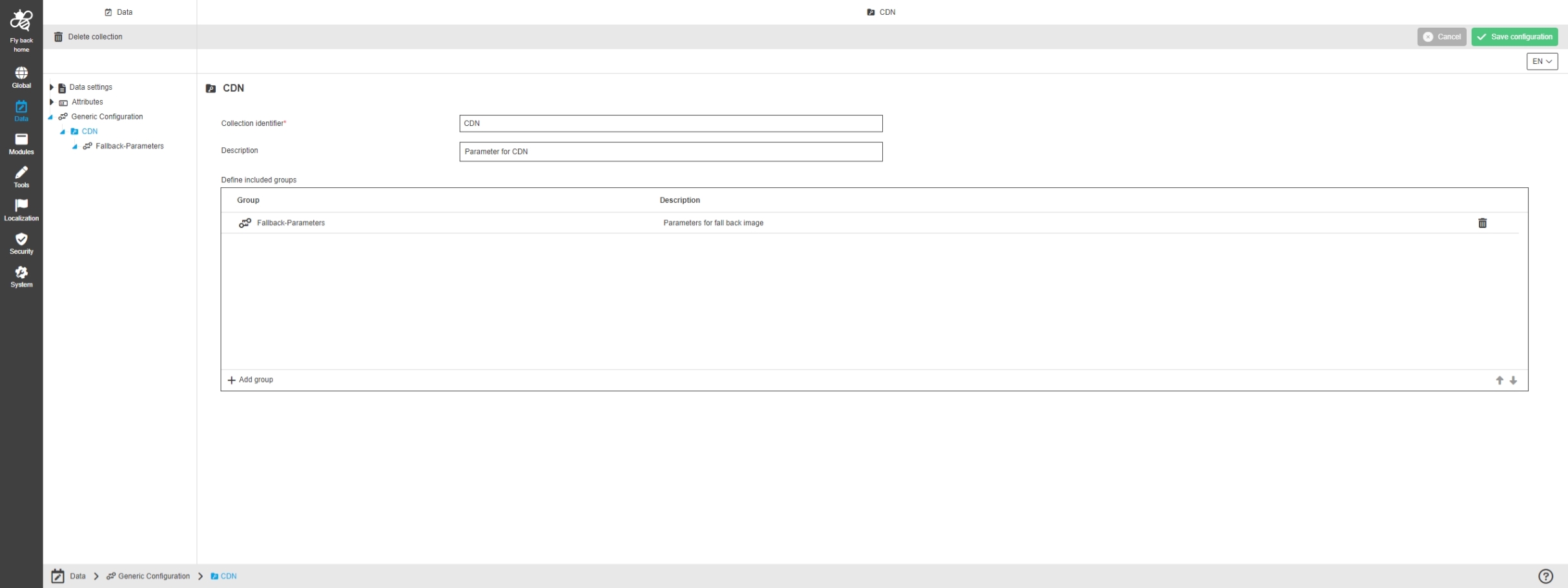Click 'Parameters for fall back image' cell
The width and height of the screenshot is (1568, 588).
[713, 223]
